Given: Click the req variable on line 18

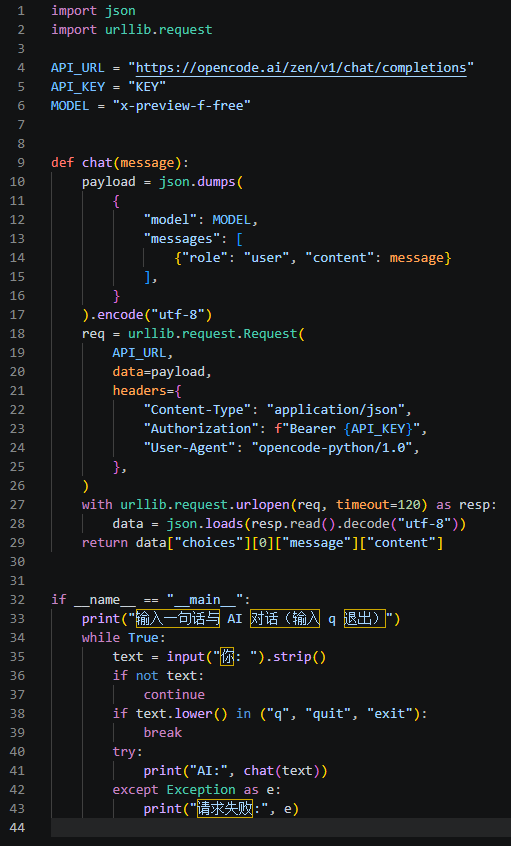Looking at the screenshot, I should click(x=93, y=333).
